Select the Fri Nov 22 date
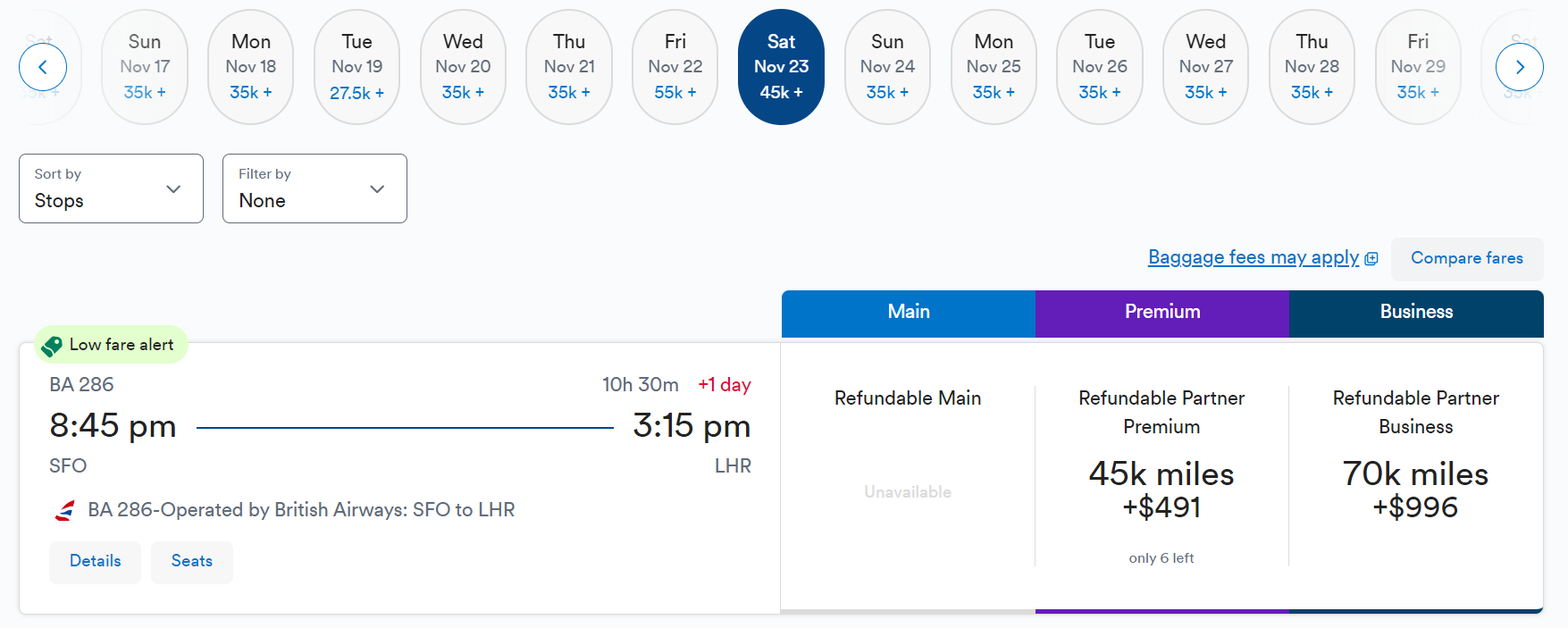 tap(675, 66)
